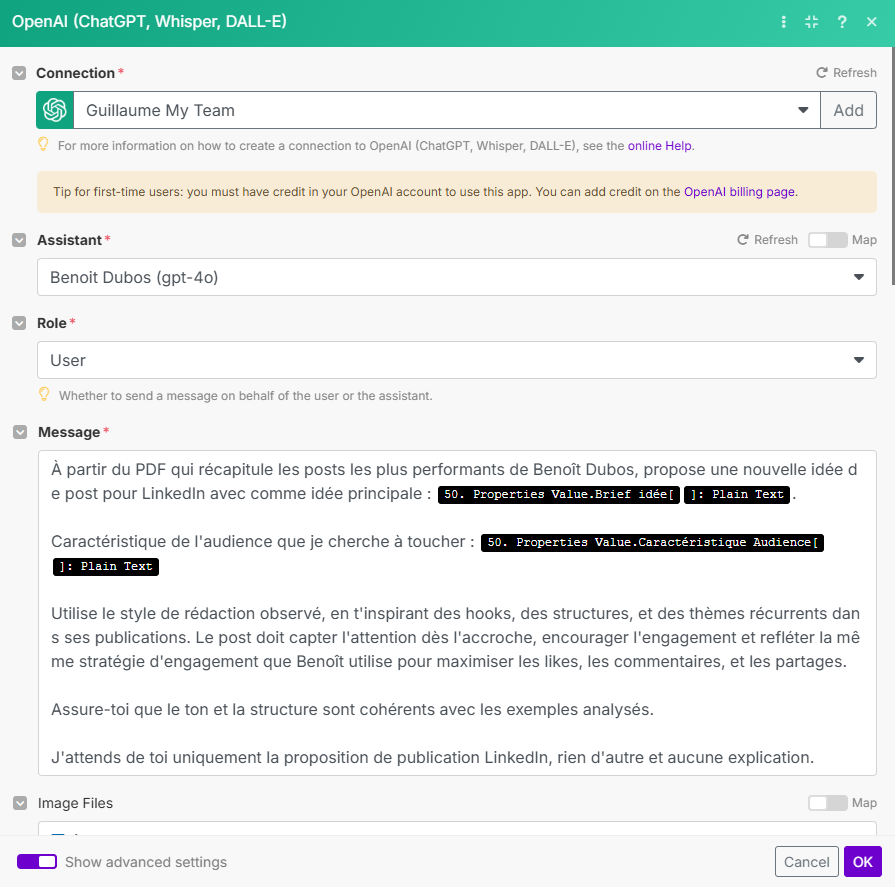The width and height of the screenshot is (895, 887).
Task: Click the 'Image Files' section label
Action: pos(75,803)
